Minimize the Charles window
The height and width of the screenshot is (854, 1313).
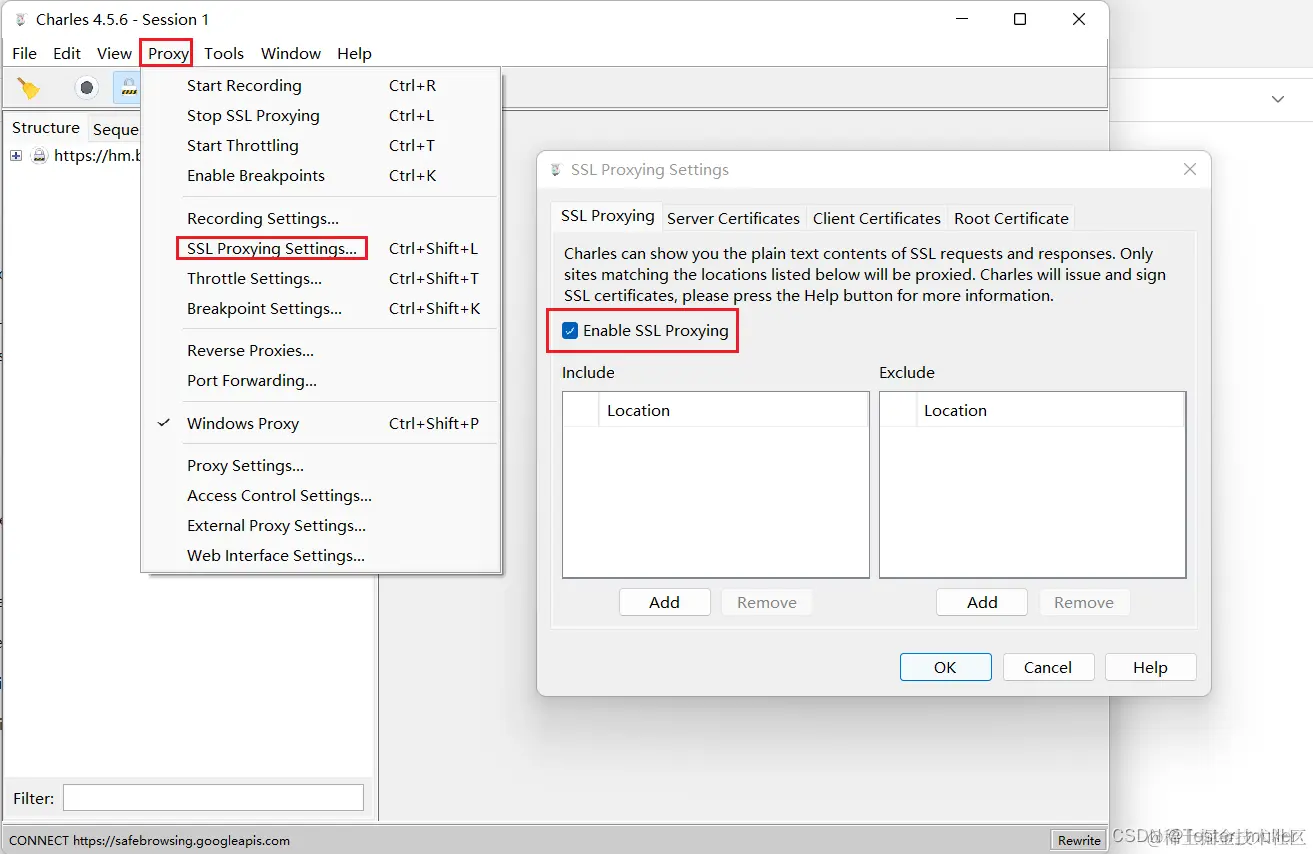tap(961, 19)
